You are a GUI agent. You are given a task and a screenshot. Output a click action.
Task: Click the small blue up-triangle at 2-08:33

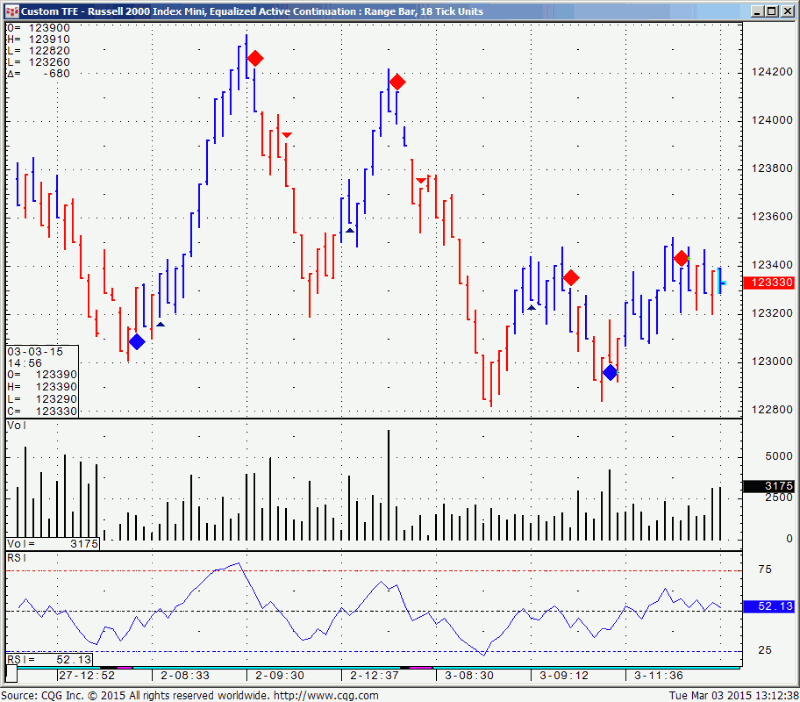(x=160, y=324)
